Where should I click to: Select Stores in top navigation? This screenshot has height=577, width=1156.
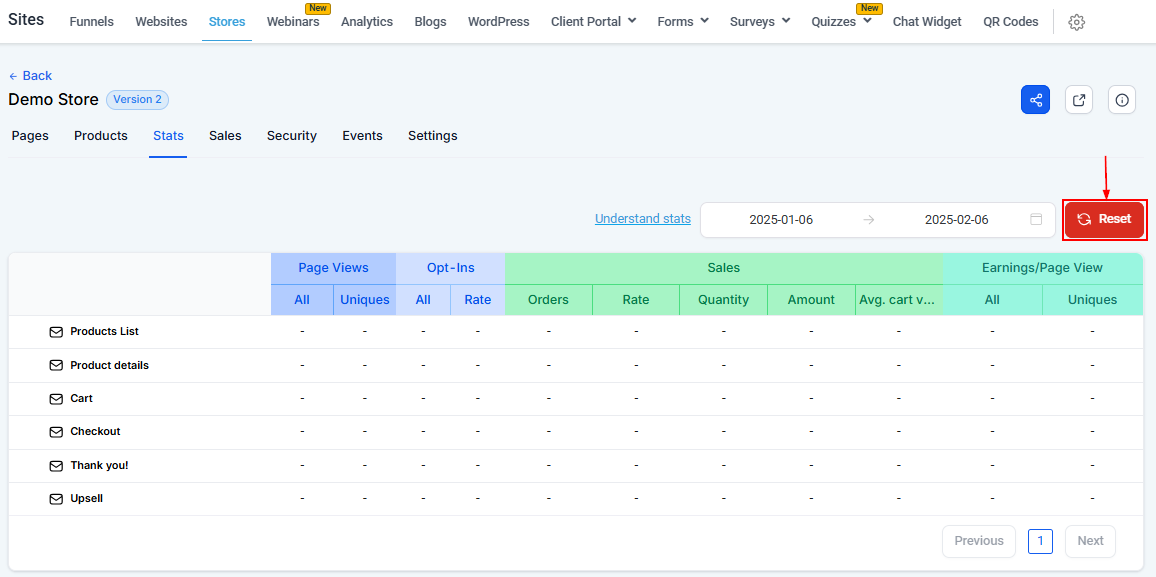[x=227, y=21]
